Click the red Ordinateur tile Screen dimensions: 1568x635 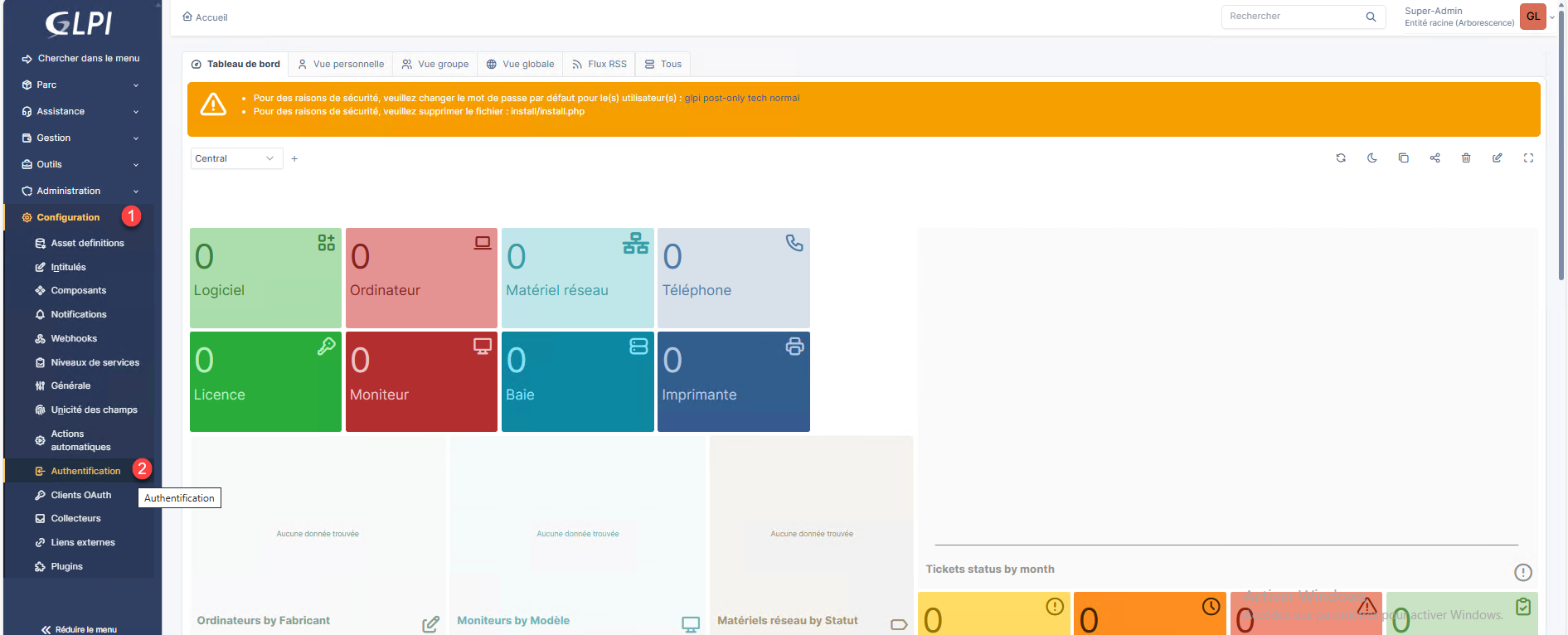click(x=421, y=278)
